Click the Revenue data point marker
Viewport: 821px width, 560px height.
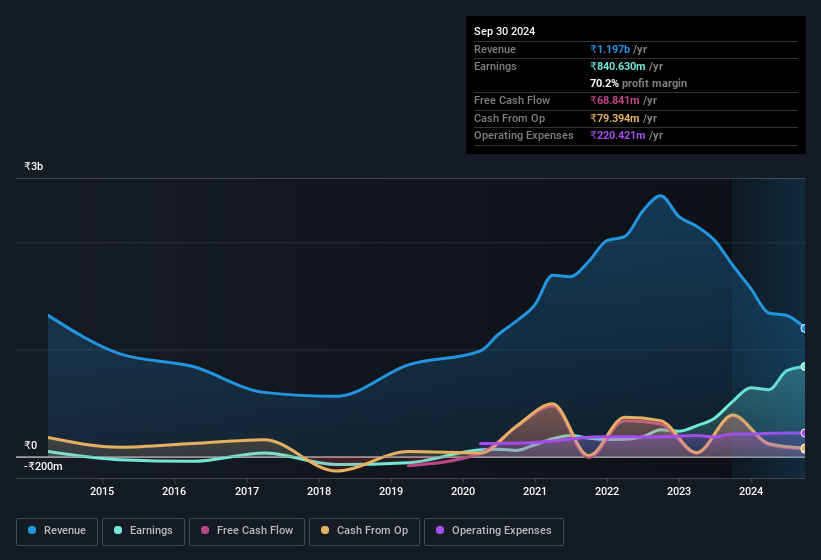[x=804, y=329]
